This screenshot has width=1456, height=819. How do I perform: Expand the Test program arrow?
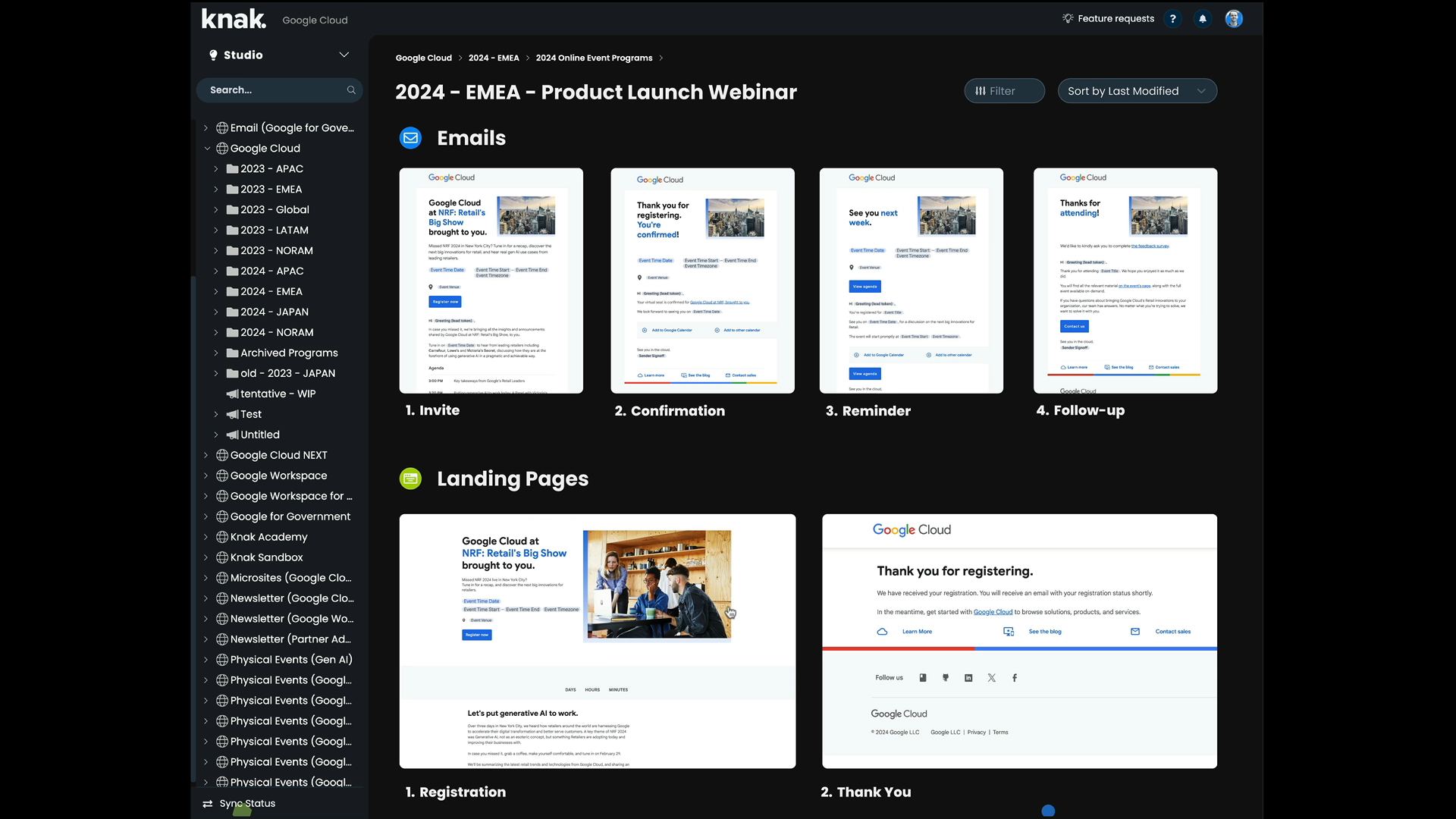coord(216,415)
